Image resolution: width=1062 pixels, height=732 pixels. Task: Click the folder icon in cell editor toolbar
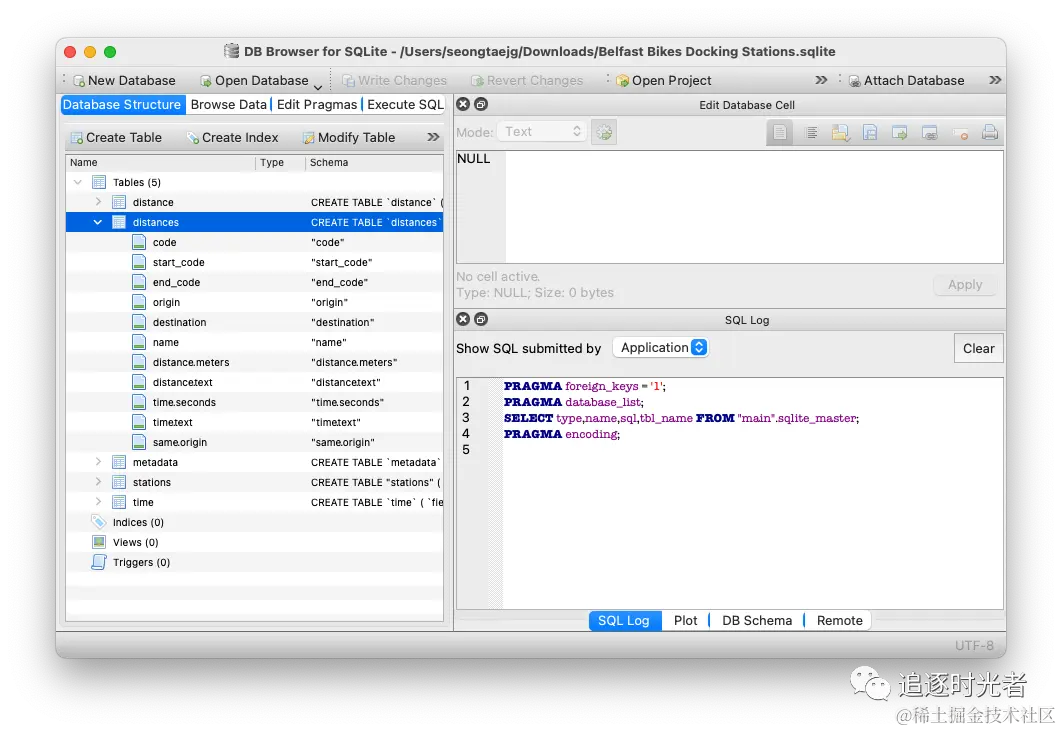841,132
